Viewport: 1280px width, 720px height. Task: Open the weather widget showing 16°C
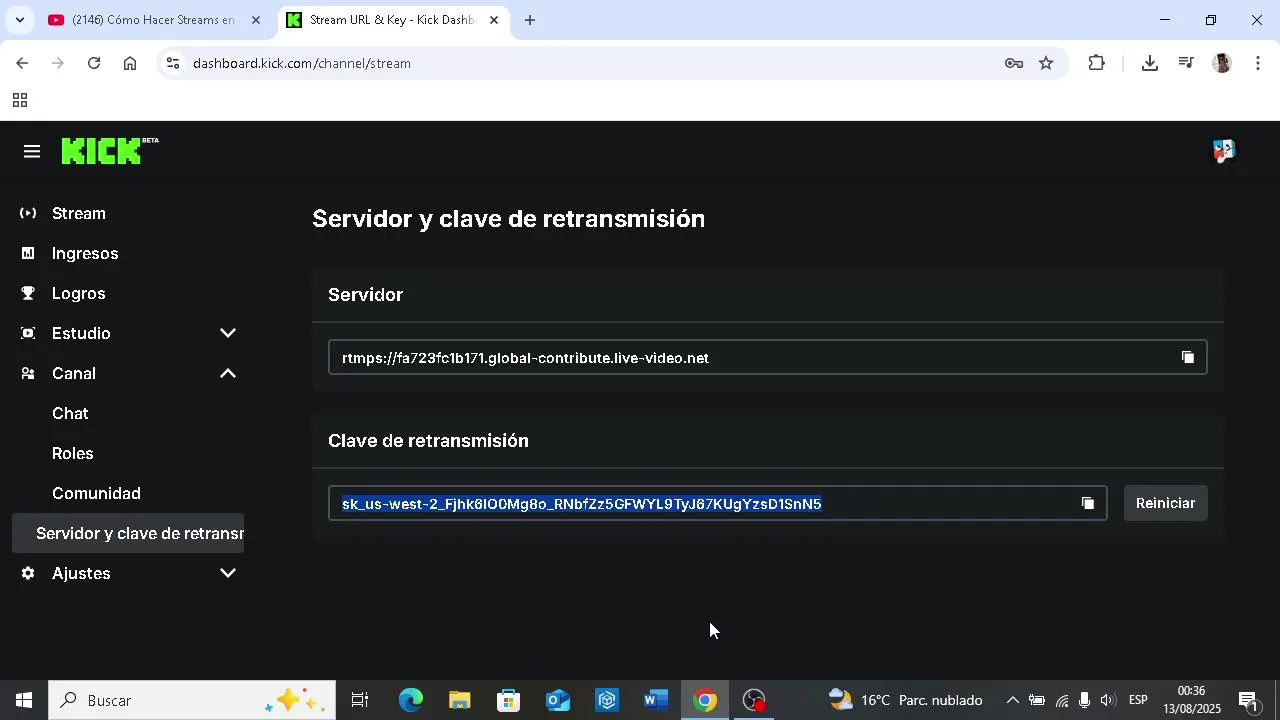[x=906, y=700]
